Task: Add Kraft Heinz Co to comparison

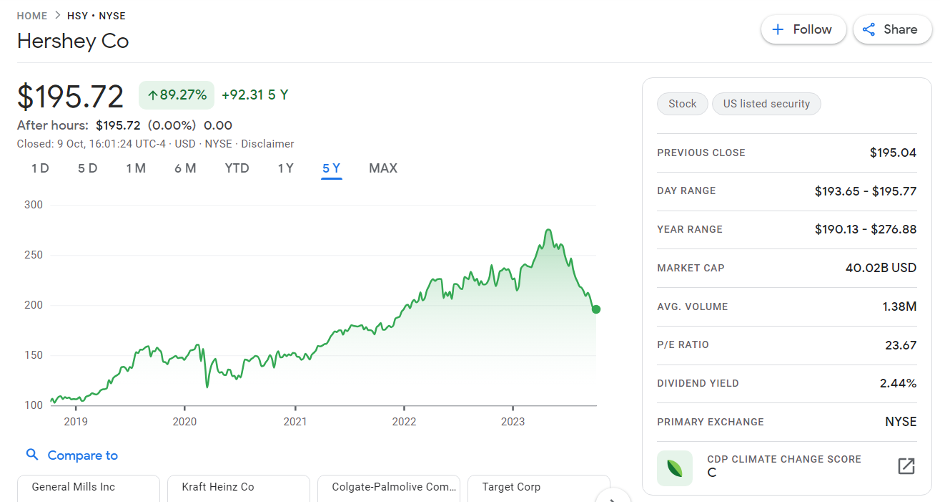Action: 238,488
